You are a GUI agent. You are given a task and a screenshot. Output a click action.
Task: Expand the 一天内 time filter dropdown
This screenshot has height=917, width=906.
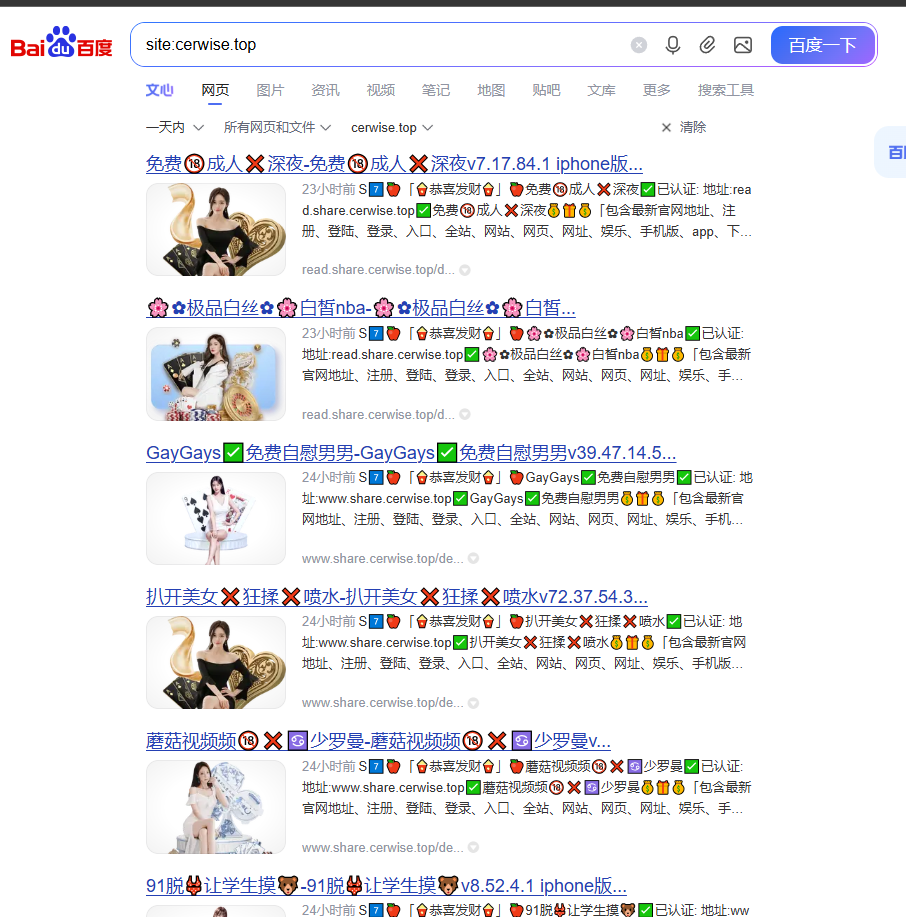[175, 127]
